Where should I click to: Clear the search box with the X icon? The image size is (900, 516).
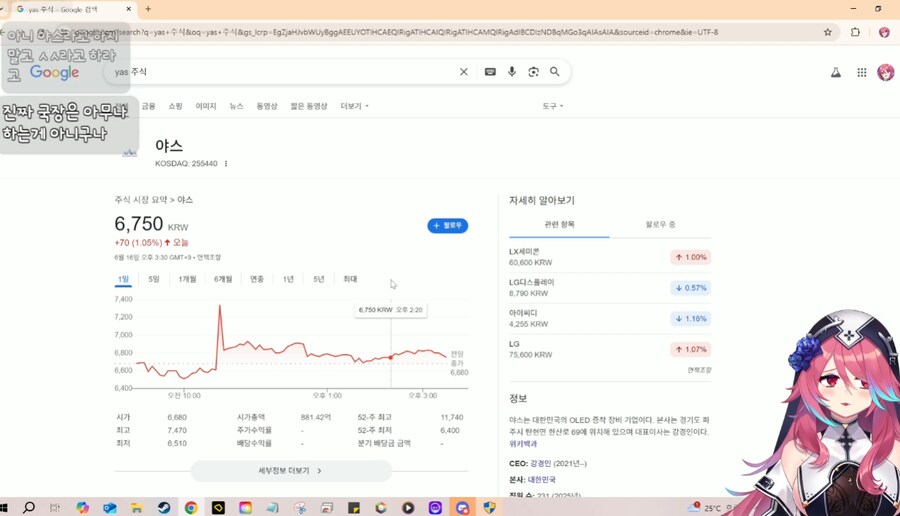pyautogui.click(x=464, y=72)
